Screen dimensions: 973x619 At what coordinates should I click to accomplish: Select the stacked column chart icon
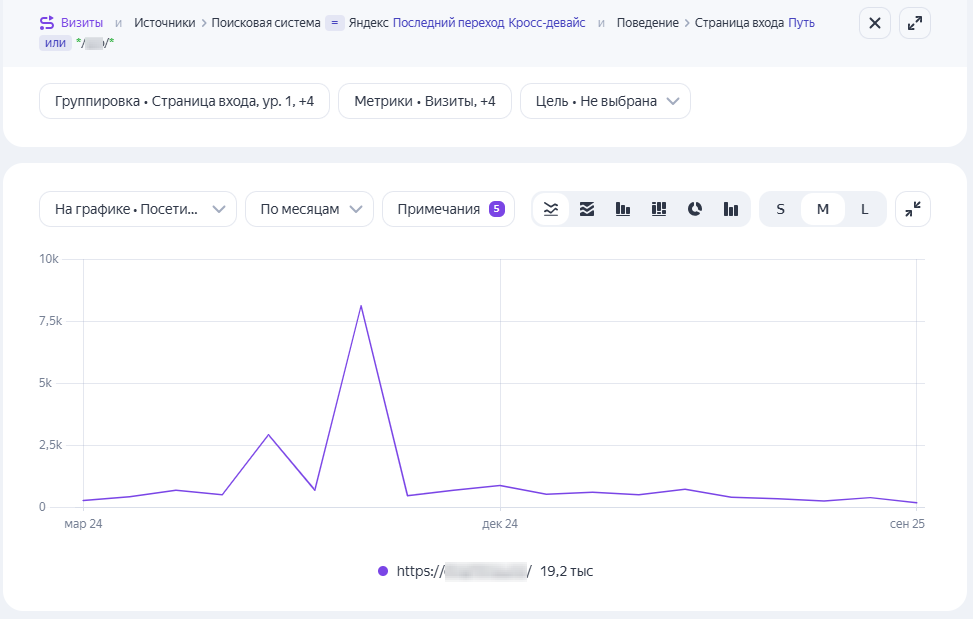(x=659, y=209)
